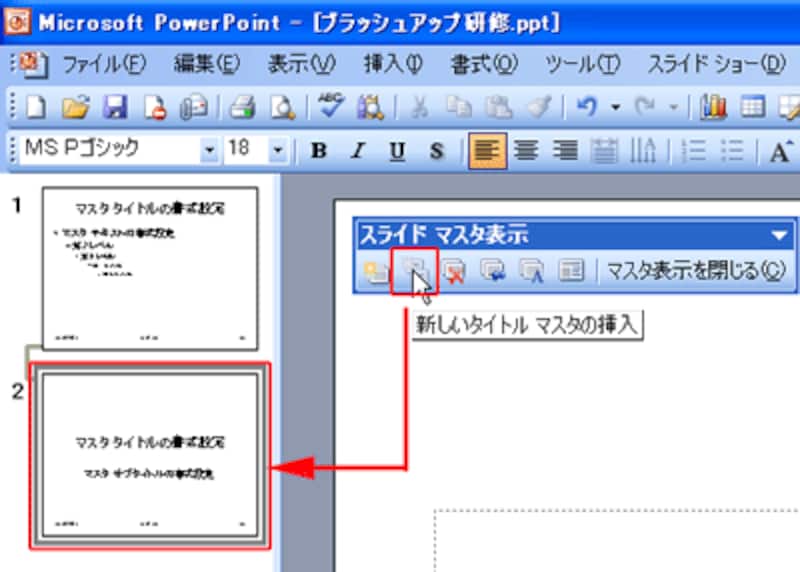Click the vertical text direction icon
The image size is (800, 572).
point(643,151)
